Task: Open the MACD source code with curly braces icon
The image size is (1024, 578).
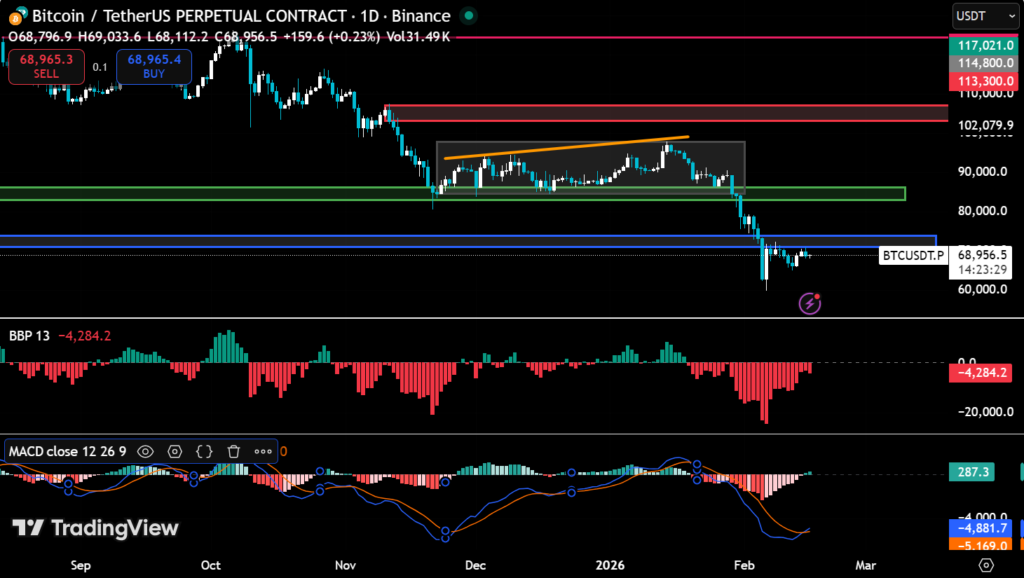Action: pyautogui.click(x=204, y=452)
